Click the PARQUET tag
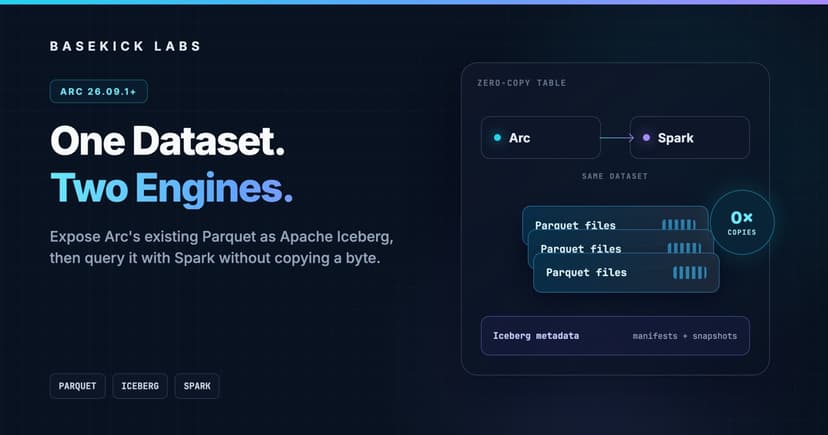This screenshot has height=435, width=828. tap(78, 386)
